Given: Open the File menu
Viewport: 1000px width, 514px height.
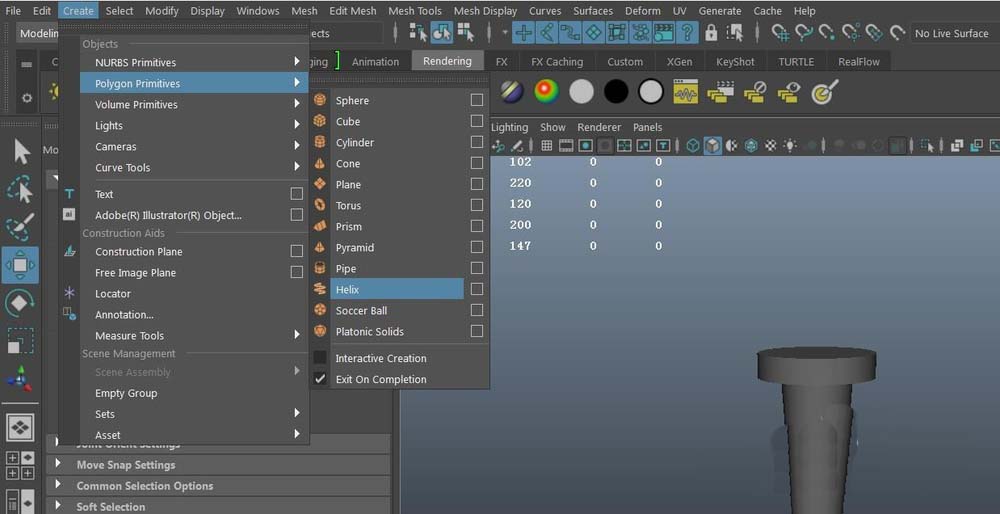Looking at the screenshot, I should (x=13, y=11).
